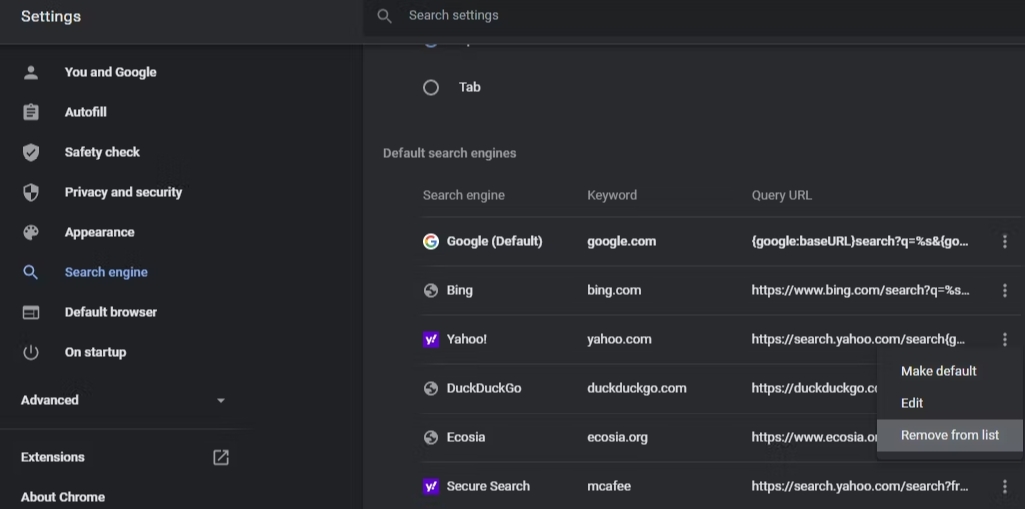The image size is (1025, 509).
Task: Click the Search engine column header
Action: pyautogui.click(x=463, y=195)
